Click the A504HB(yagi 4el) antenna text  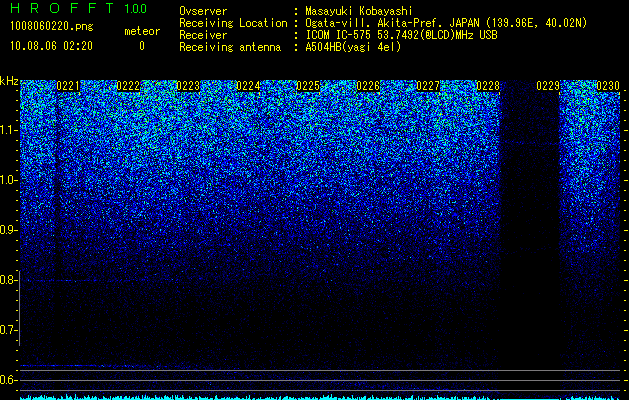353,47
